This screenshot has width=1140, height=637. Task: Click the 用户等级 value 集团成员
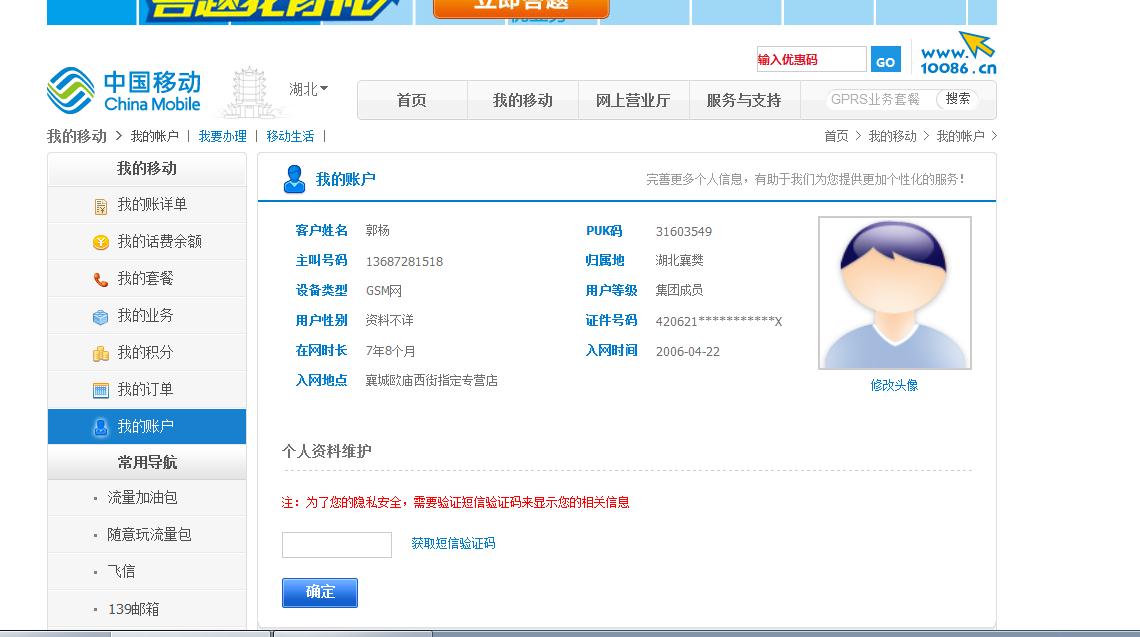[679, 290]
